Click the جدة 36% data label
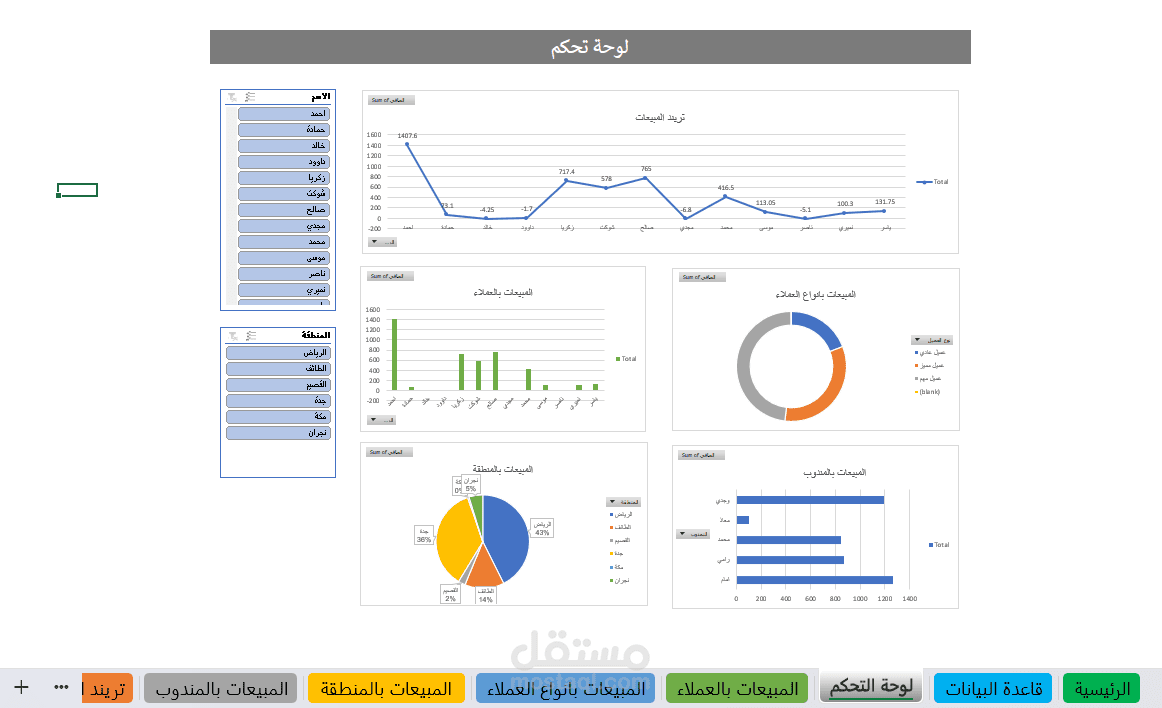Screen dimensions: 1162x708 coord(424,535)
